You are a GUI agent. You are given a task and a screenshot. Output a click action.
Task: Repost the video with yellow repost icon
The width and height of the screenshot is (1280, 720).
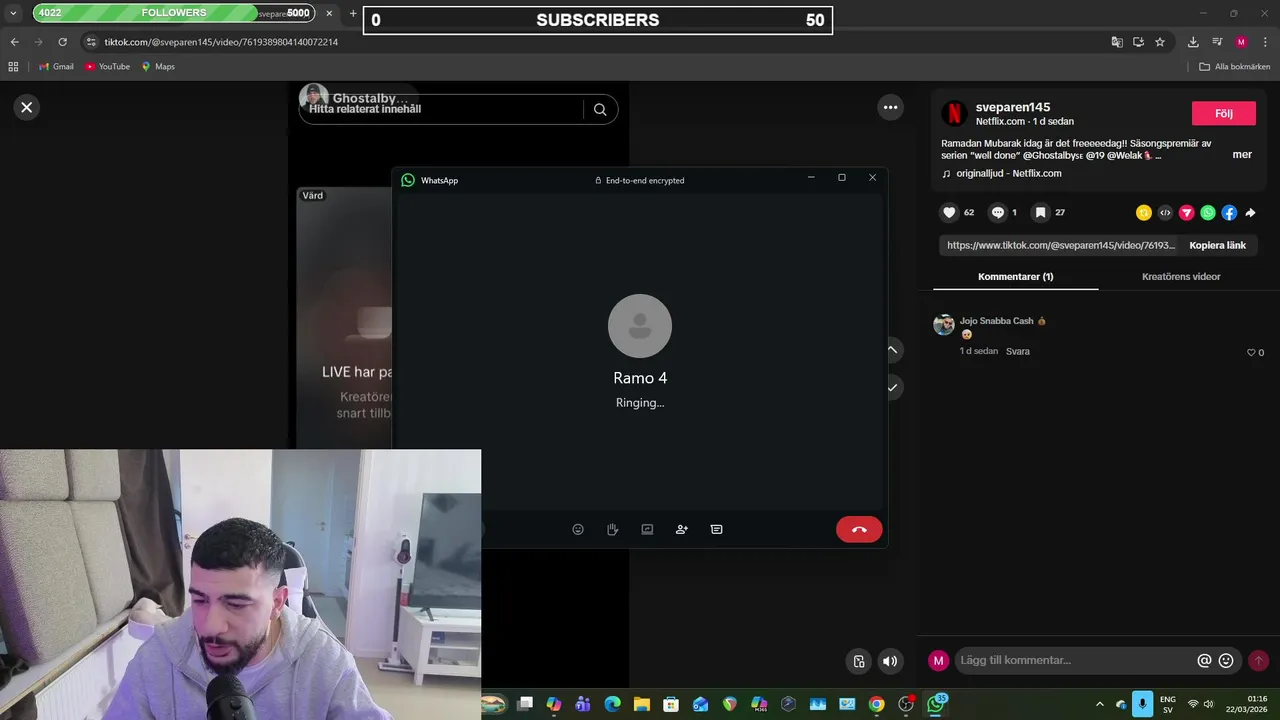point(1144,213)
